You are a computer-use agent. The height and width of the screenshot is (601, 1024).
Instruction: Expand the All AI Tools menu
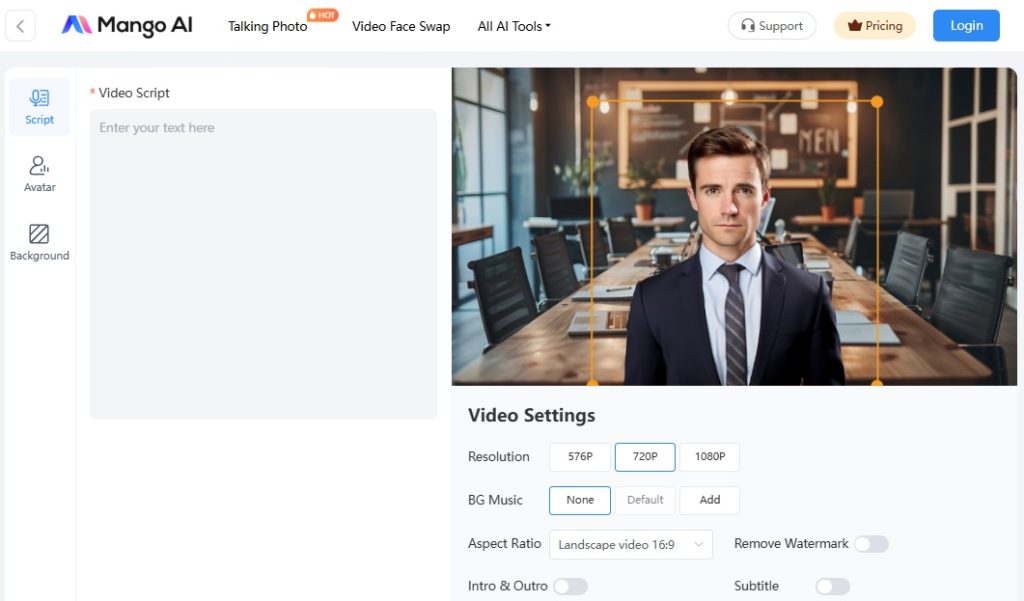tap(514, 26)
